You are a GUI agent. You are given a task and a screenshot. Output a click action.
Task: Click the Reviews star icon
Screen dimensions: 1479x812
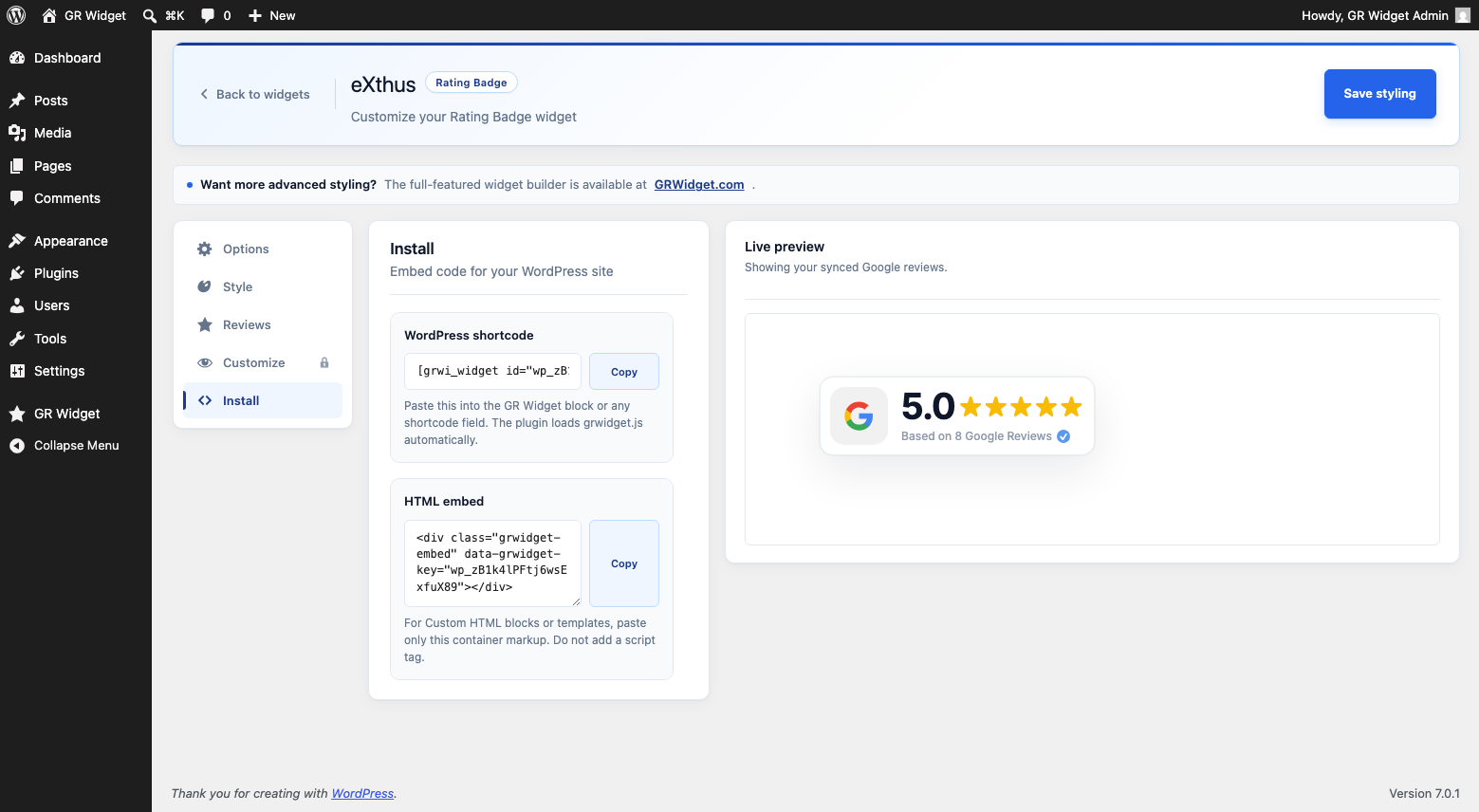coord(205,324)
